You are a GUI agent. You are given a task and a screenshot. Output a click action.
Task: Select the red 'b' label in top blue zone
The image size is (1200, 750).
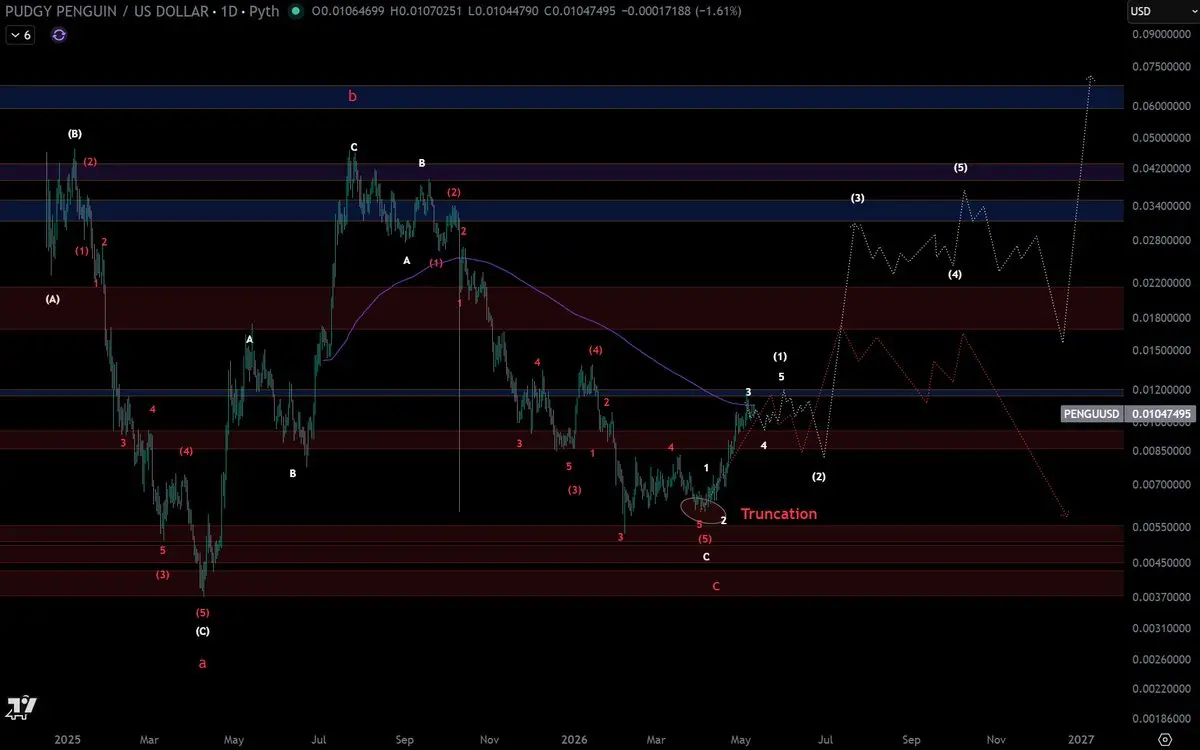point(352,97)
